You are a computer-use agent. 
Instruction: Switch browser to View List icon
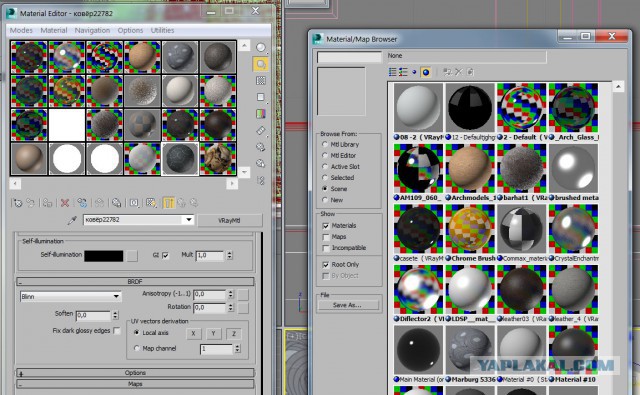click(392, 72)
